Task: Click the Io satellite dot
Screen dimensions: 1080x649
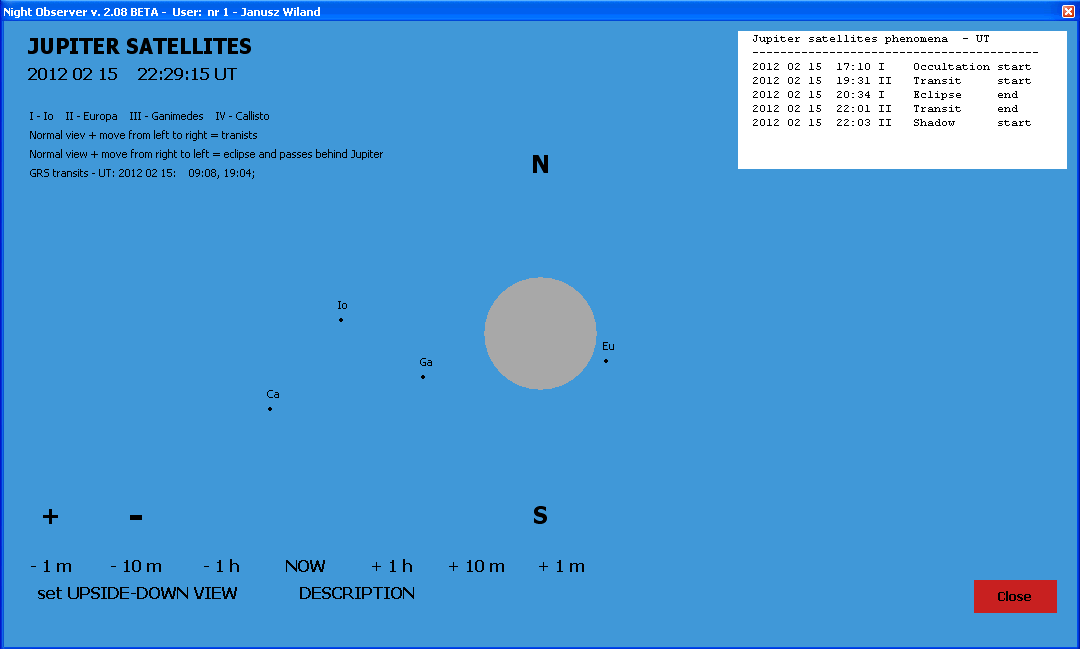Action: pos(341,320)
